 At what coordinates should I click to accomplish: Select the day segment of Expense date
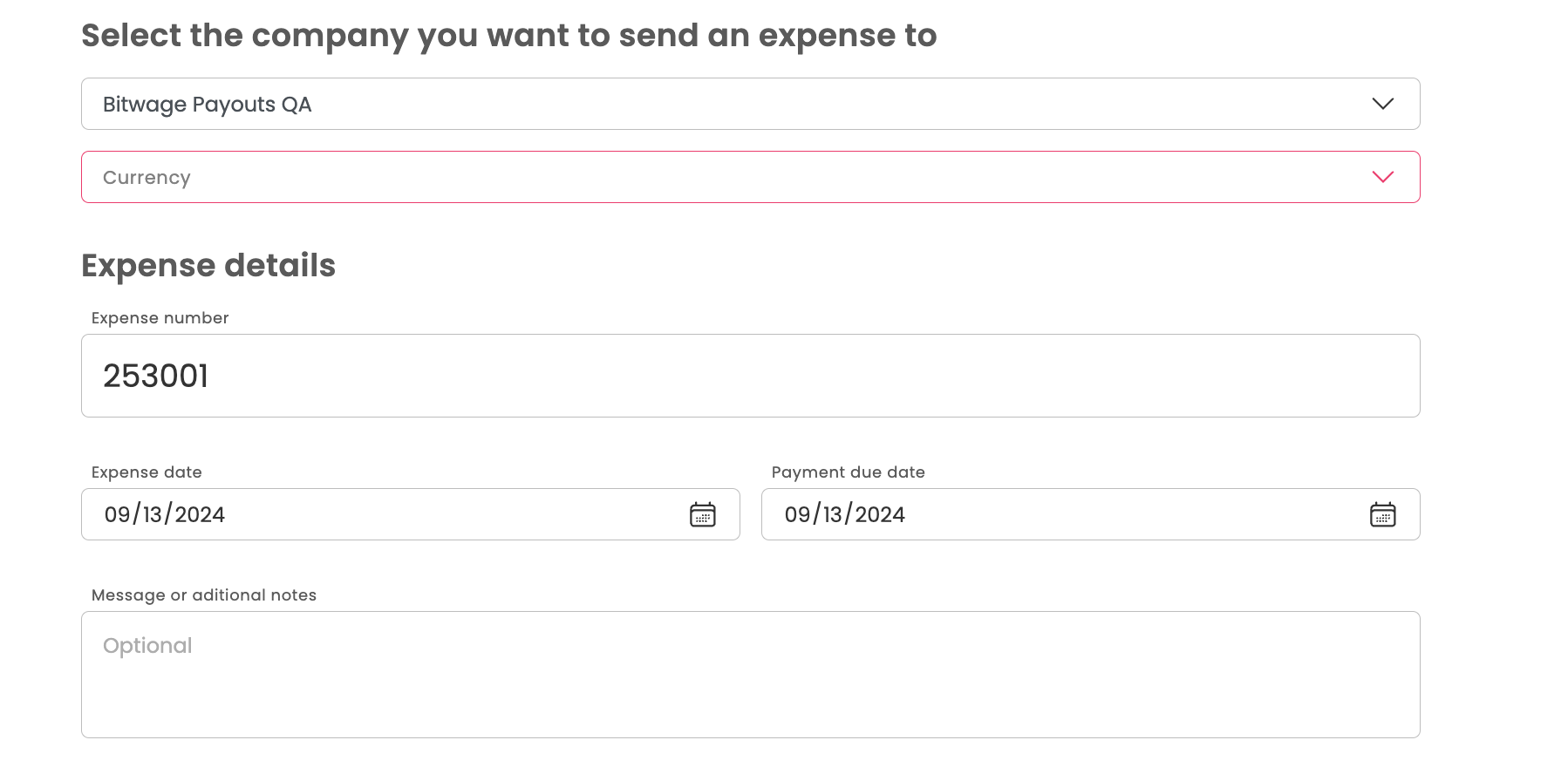tap(153, 514)
